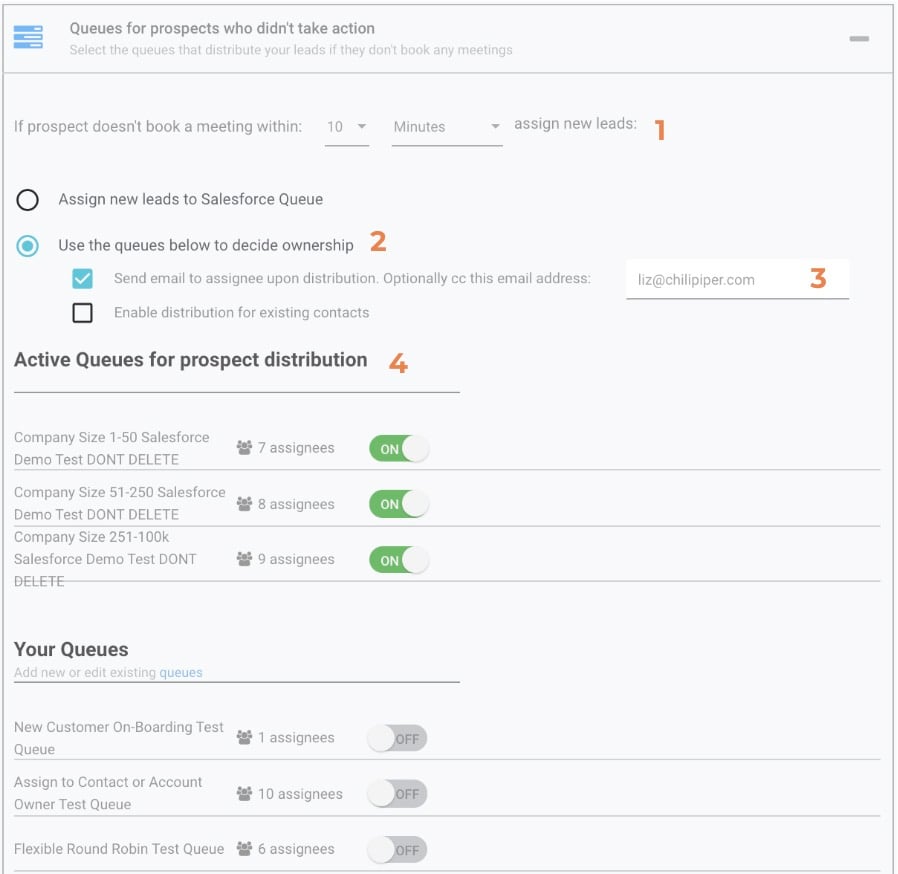
Task: Click assignees icon beside Company Size 51-250 queue
Action: click(244, 503)
